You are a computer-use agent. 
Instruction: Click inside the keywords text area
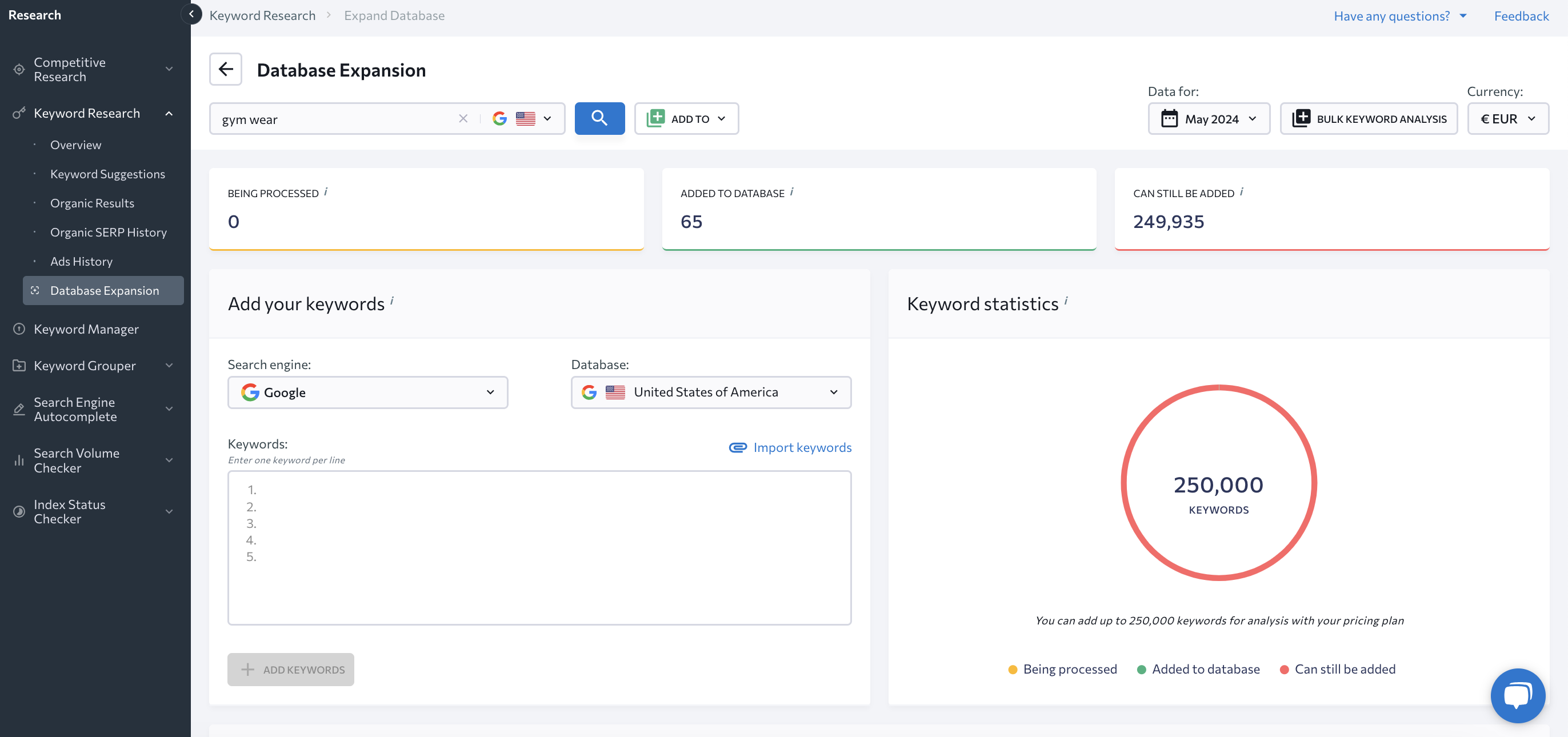(x=539, y=548)
